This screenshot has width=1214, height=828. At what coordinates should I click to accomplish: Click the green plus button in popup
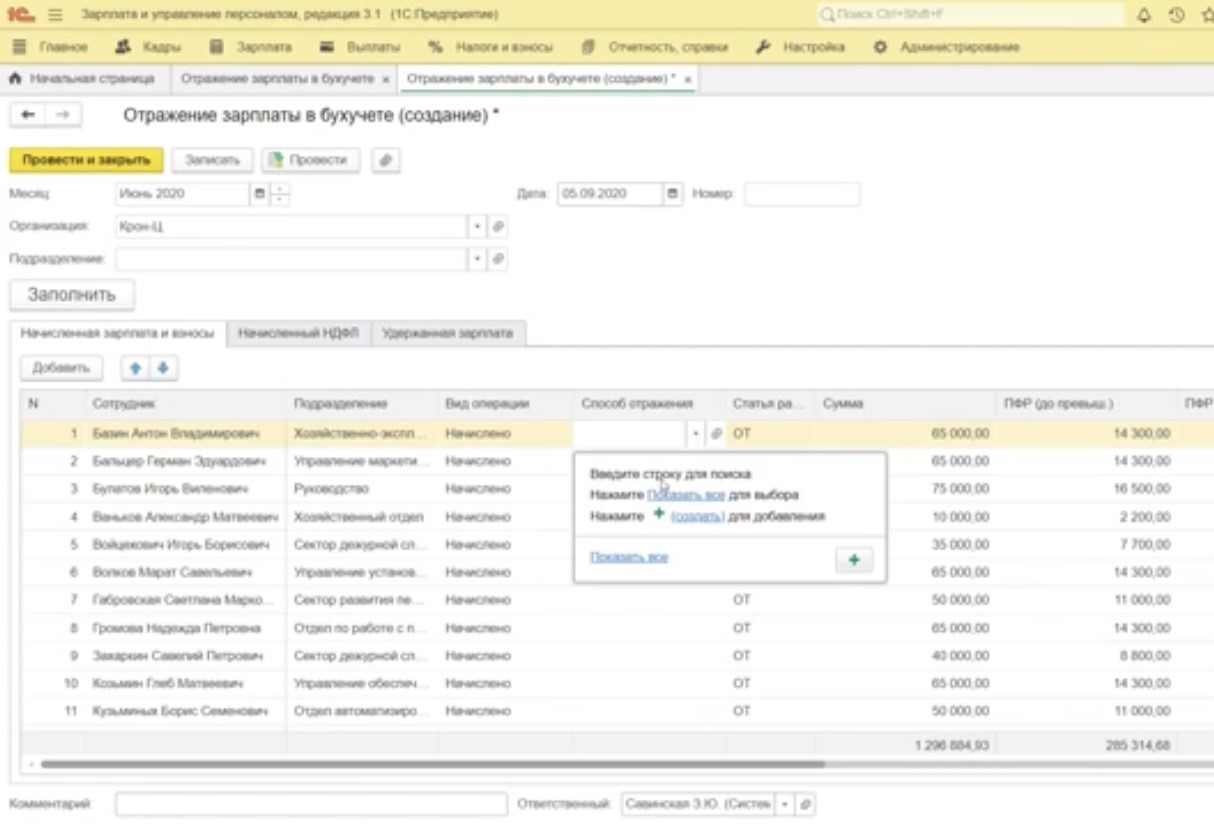click(853, 560)
